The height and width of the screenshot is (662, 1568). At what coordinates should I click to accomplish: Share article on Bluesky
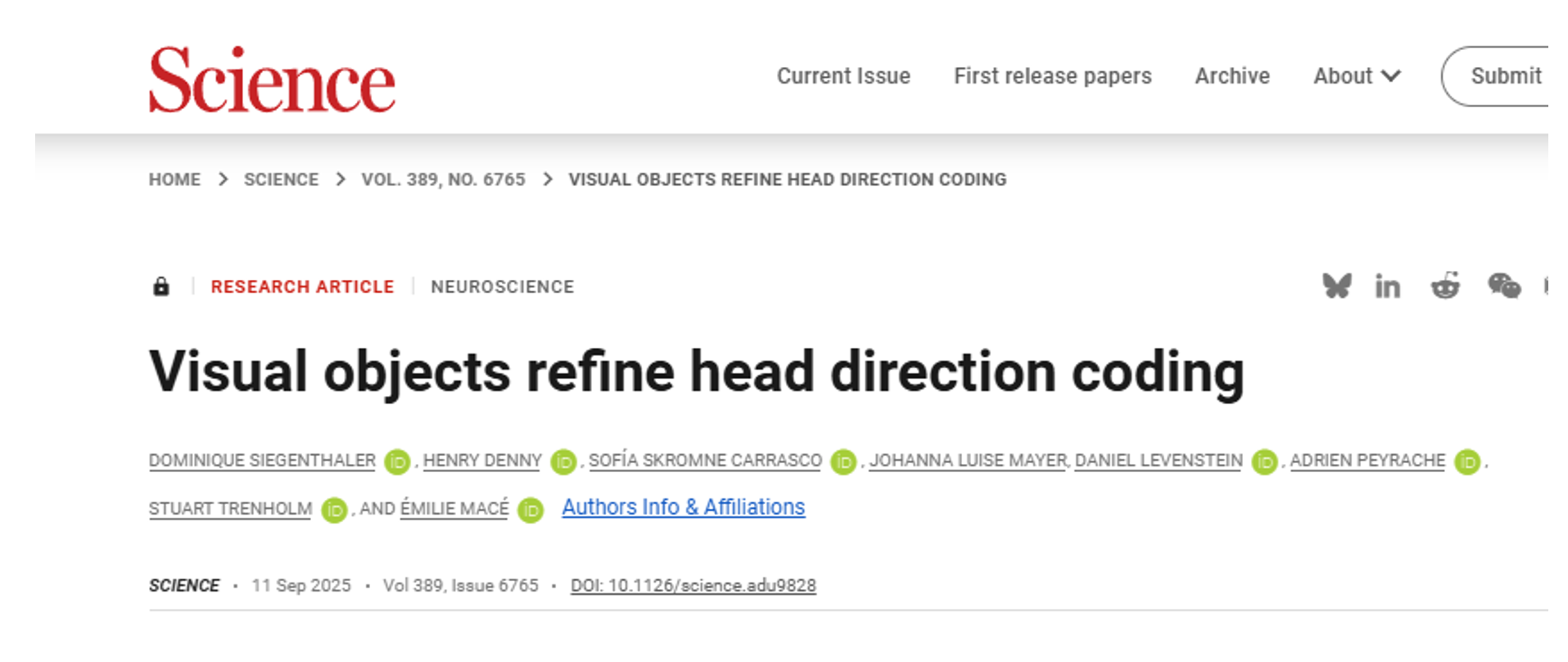coord(1336,286)
